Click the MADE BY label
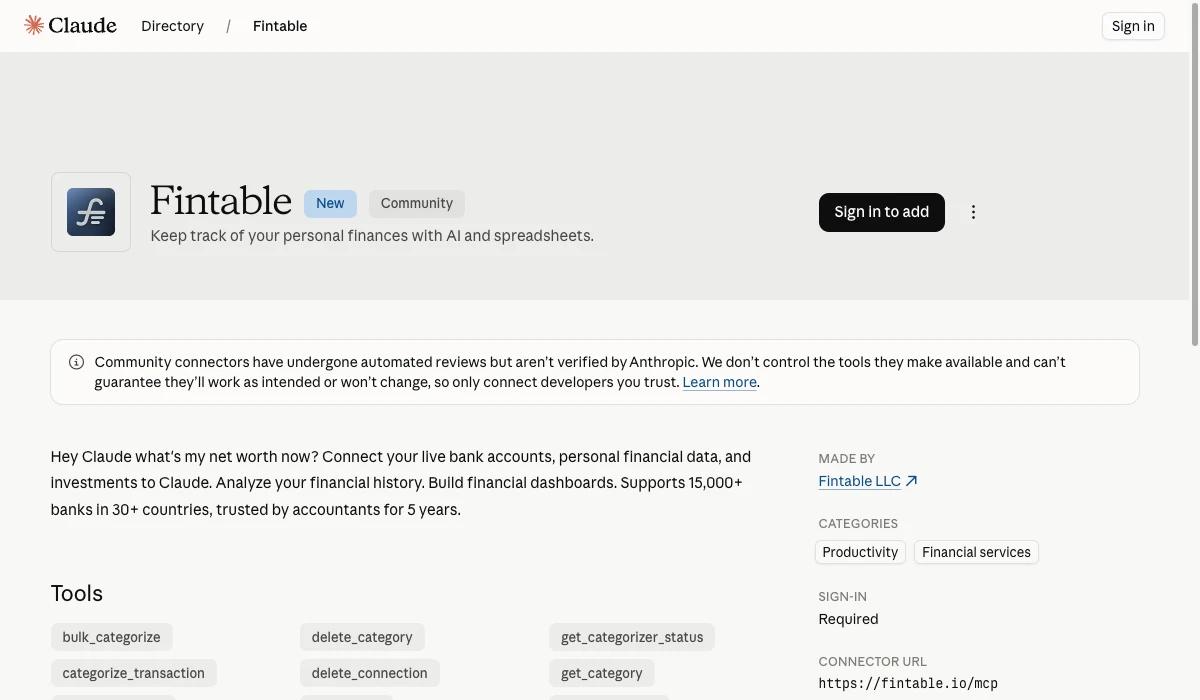Viewport: 1200px width, 700px height. (x=847, y=458)
